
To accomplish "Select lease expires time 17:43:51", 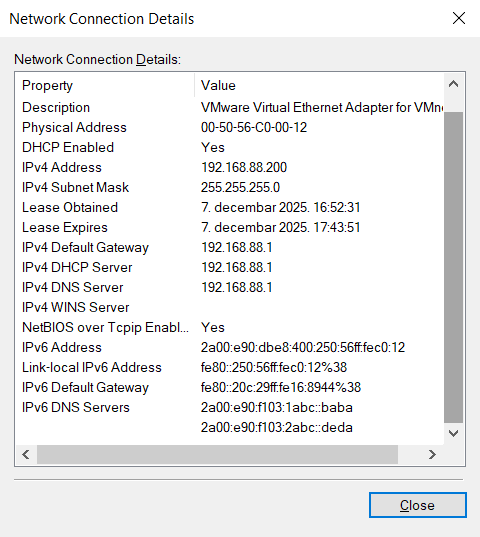I will click(x=337, y=227).
